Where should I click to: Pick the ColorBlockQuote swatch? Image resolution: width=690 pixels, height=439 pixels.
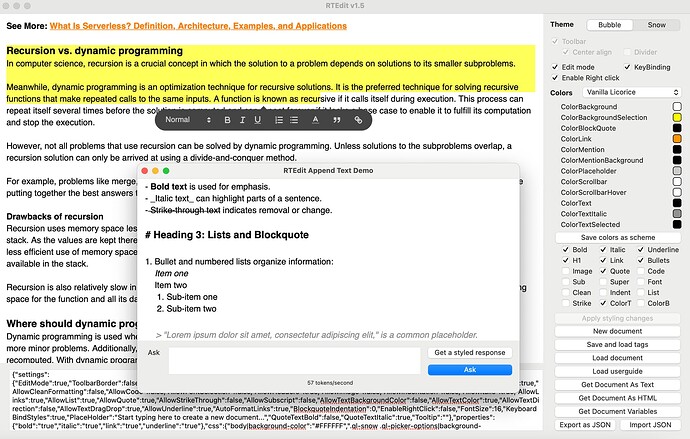coord(677,128)
